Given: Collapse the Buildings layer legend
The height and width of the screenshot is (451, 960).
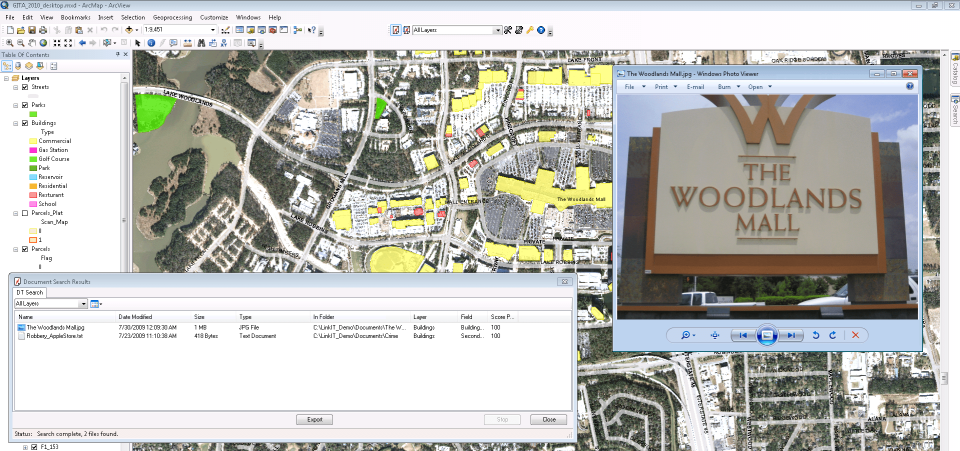Looking at the screenshot, I should click(16, 123).
